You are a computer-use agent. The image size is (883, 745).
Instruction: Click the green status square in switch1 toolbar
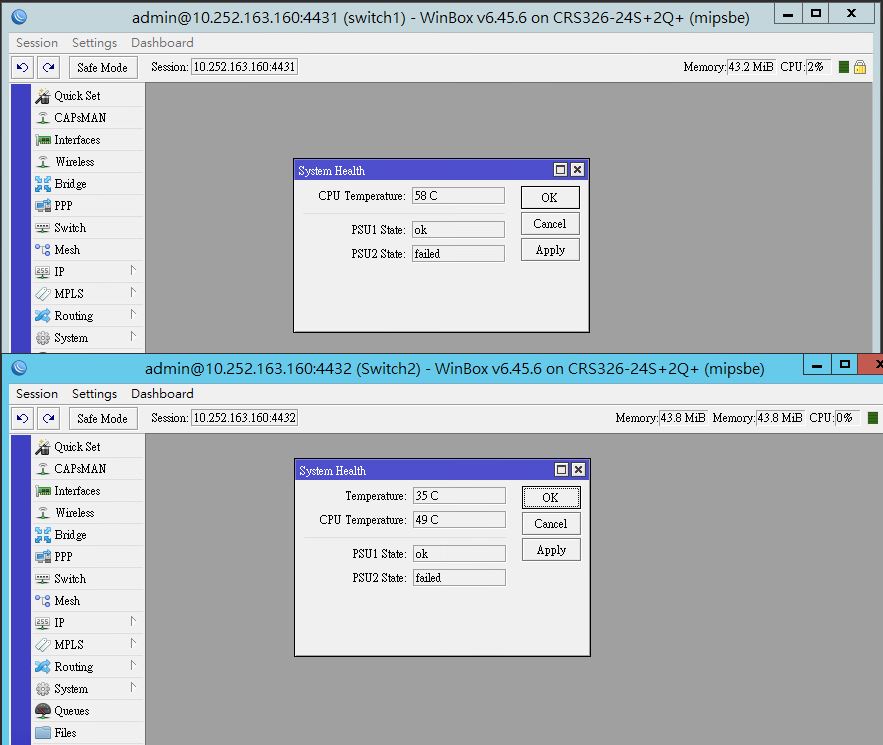844,67
